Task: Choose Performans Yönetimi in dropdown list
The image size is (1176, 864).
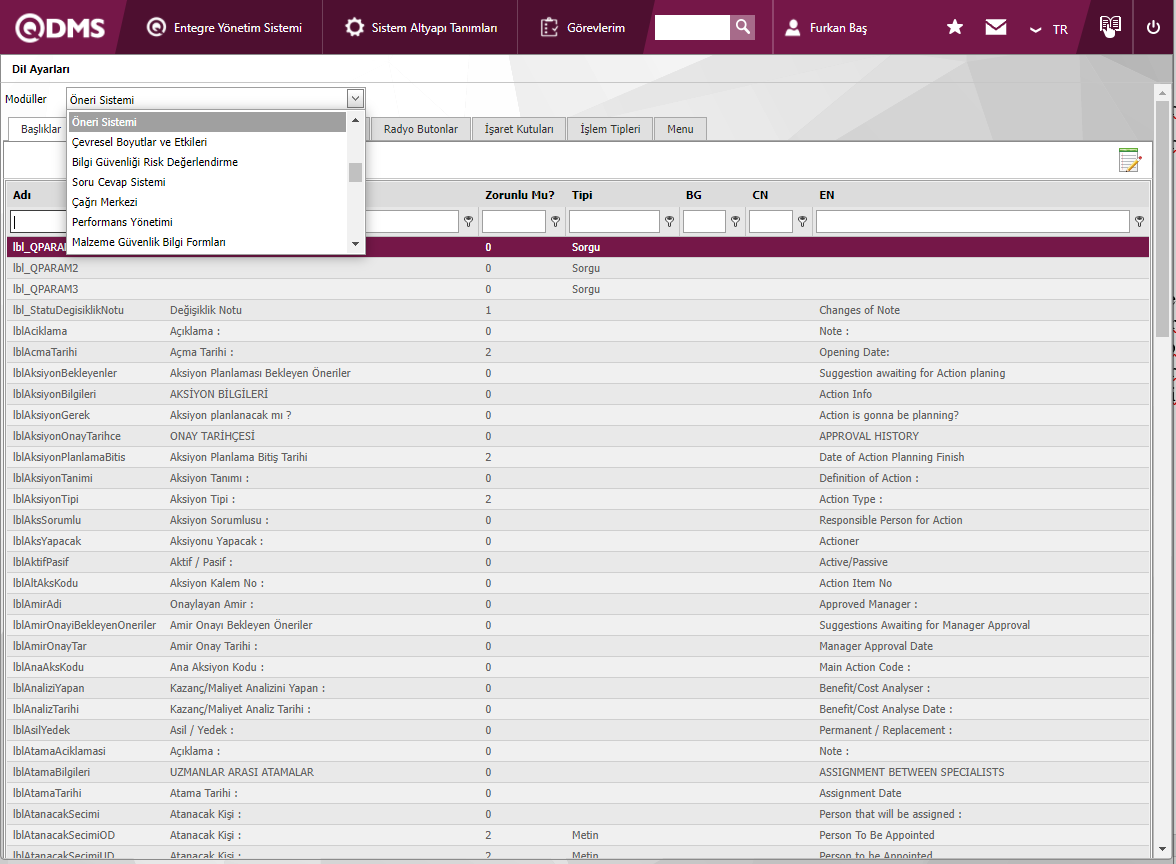Action: pos(122,222)
